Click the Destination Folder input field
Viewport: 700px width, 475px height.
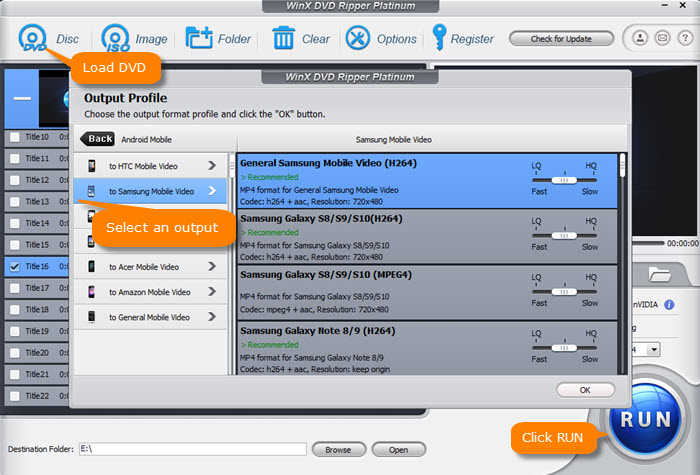pyautogui.click(x=193, y=449)
